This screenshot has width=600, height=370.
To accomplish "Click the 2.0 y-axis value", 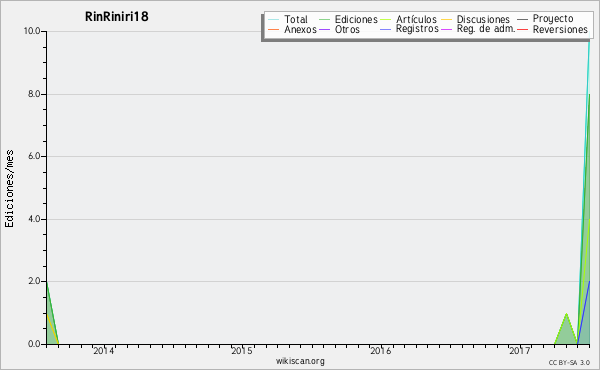I will (x=34, y=281).
